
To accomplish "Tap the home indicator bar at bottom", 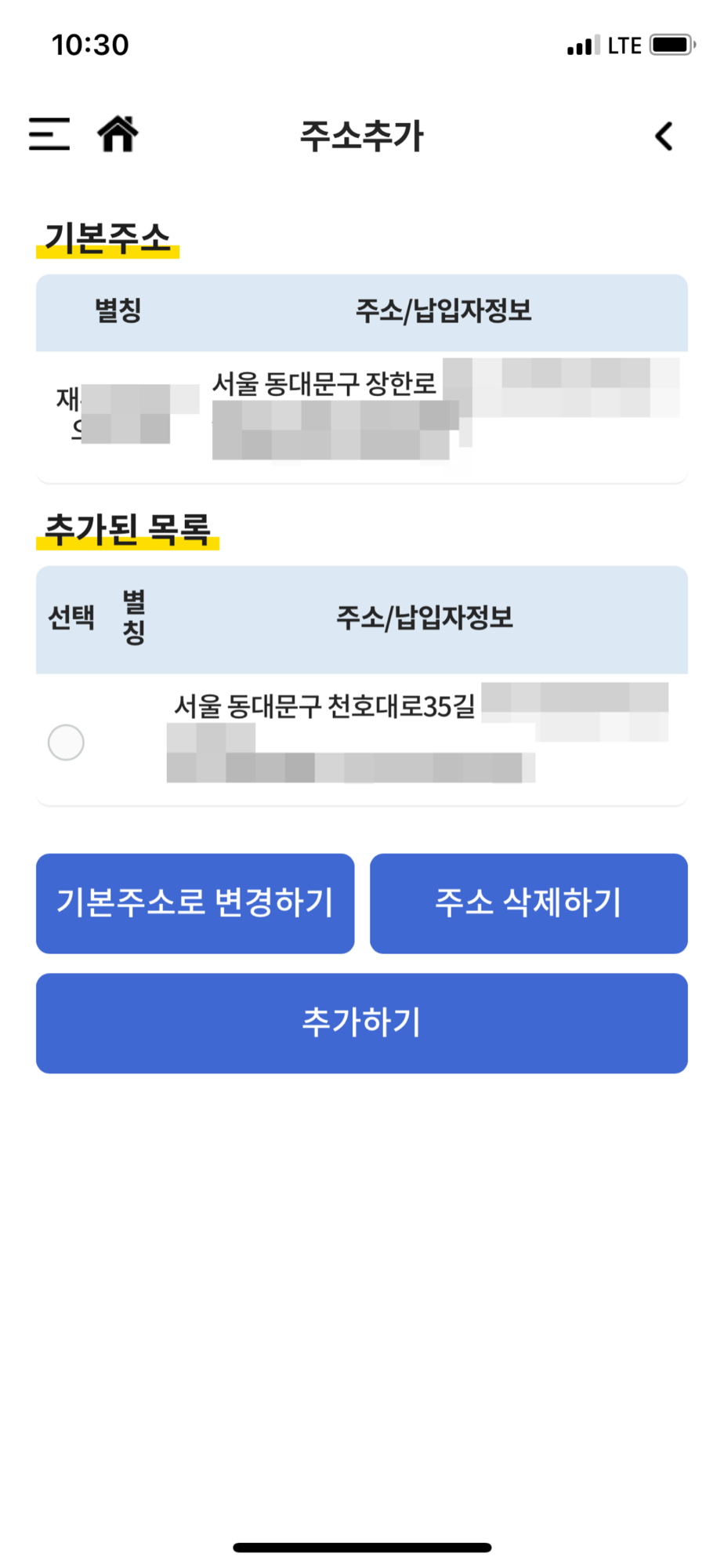I will click(x=362, y=1548).
